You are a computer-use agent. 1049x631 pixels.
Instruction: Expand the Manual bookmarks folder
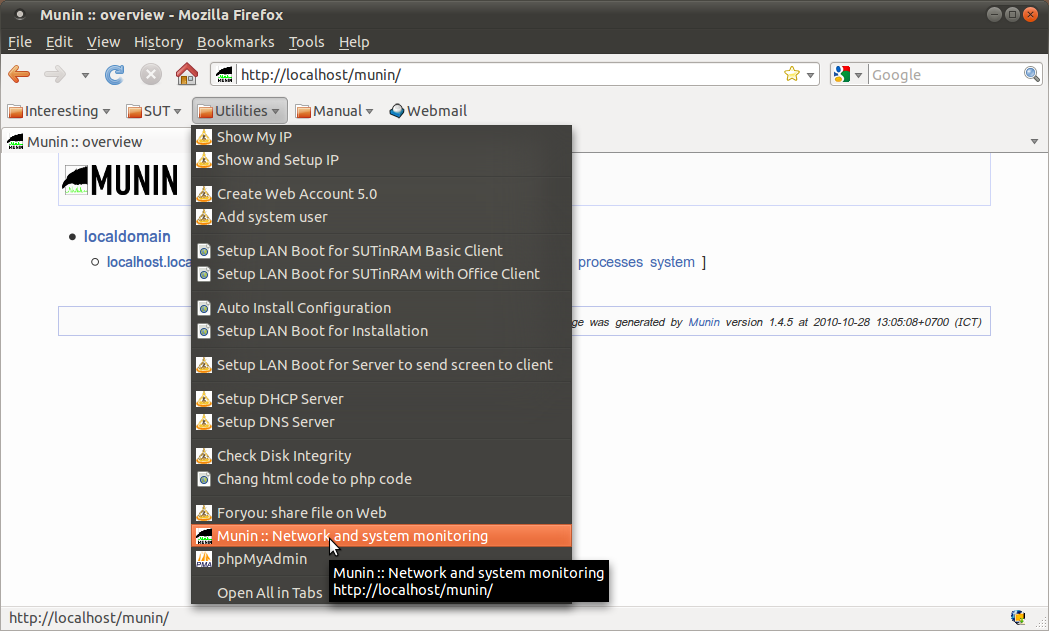pyautogui.click(x=334, y=111)
